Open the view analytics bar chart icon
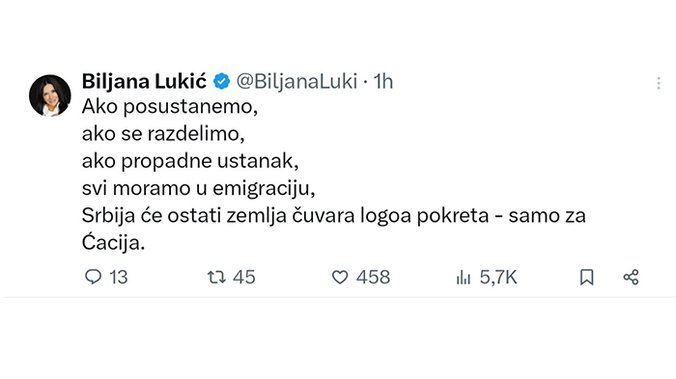 pos(463,277)
